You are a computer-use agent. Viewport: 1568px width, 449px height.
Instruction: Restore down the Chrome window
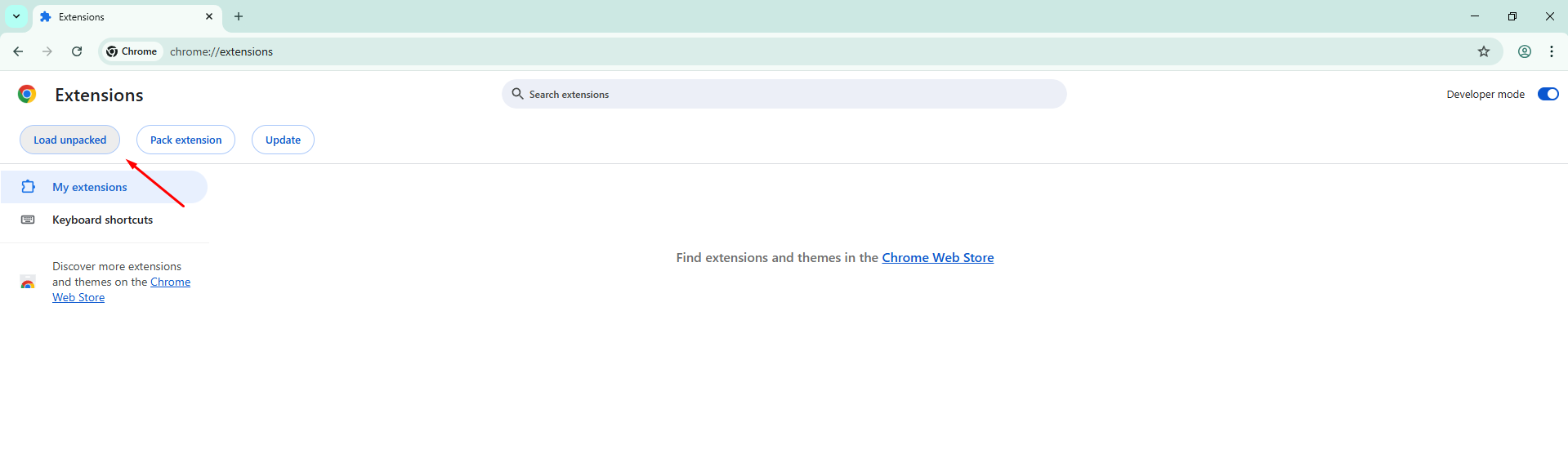[1512, 16]
